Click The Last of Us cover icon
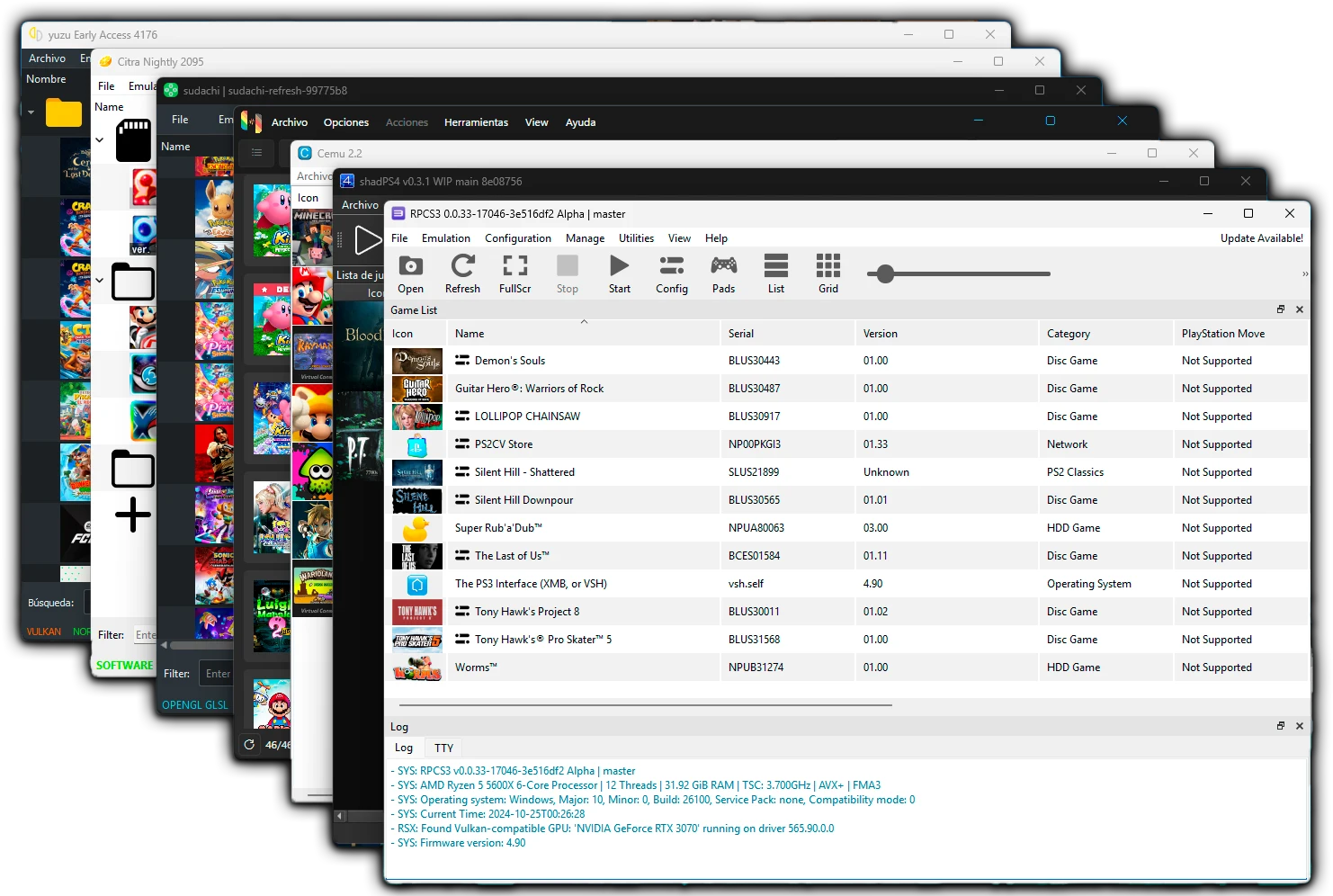 point(417,556)
